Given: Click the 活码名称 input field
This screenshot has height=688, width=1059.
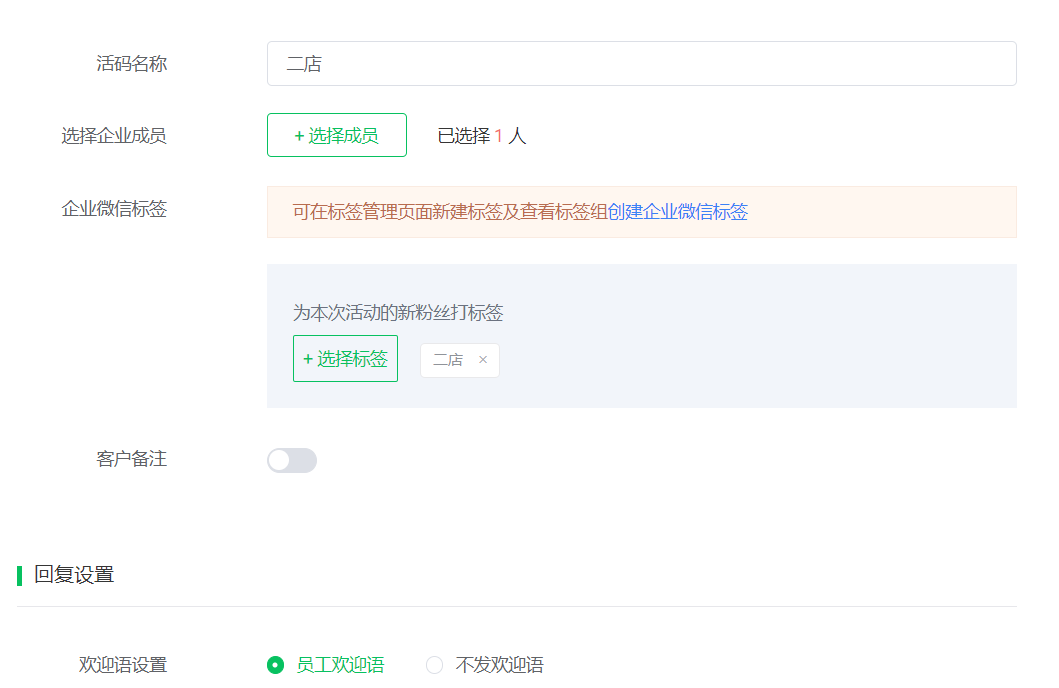Looking at the screenshot, I should [641, 62].
